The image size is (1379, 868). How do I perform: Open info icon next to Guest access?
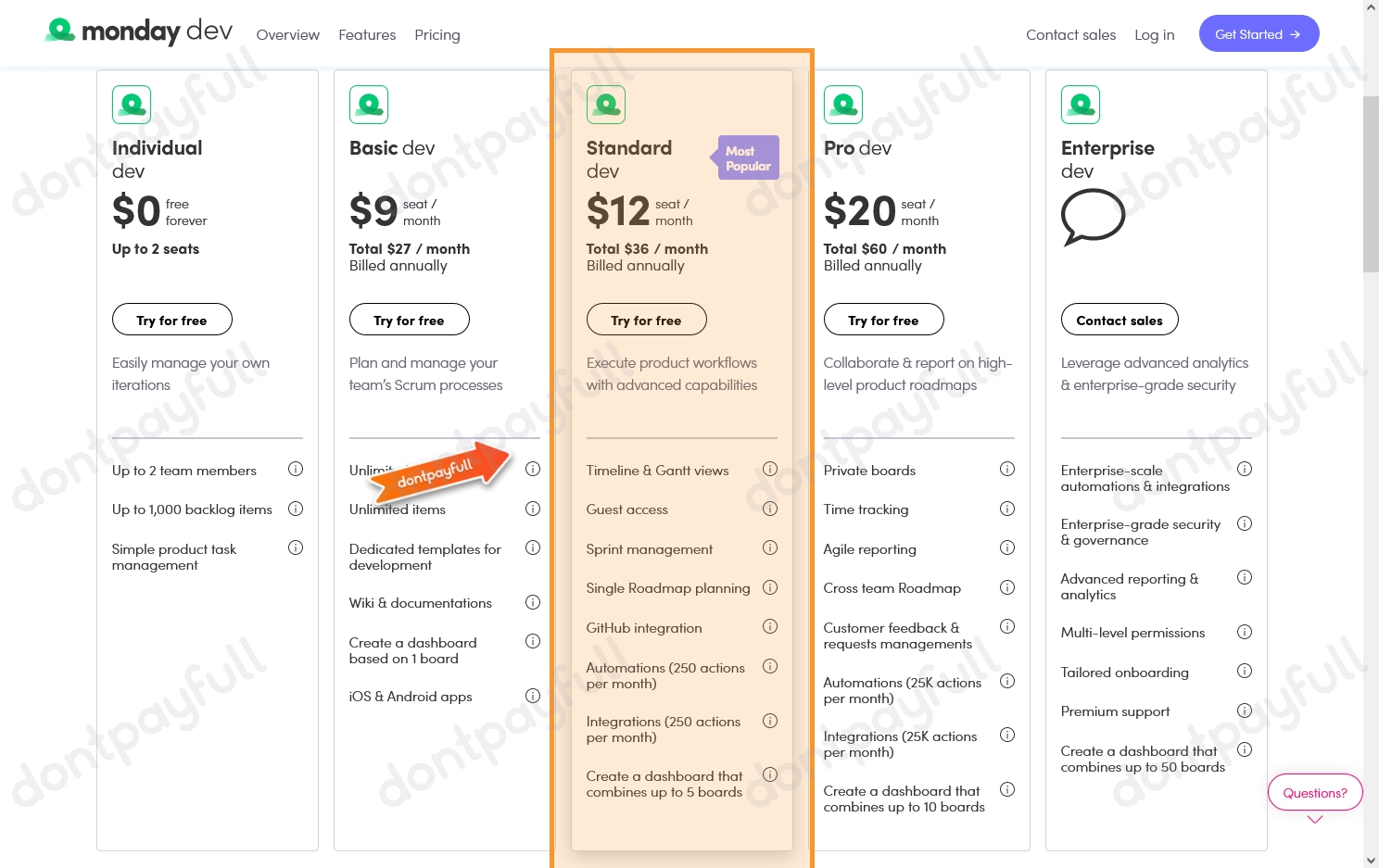(x=770, y=508)
